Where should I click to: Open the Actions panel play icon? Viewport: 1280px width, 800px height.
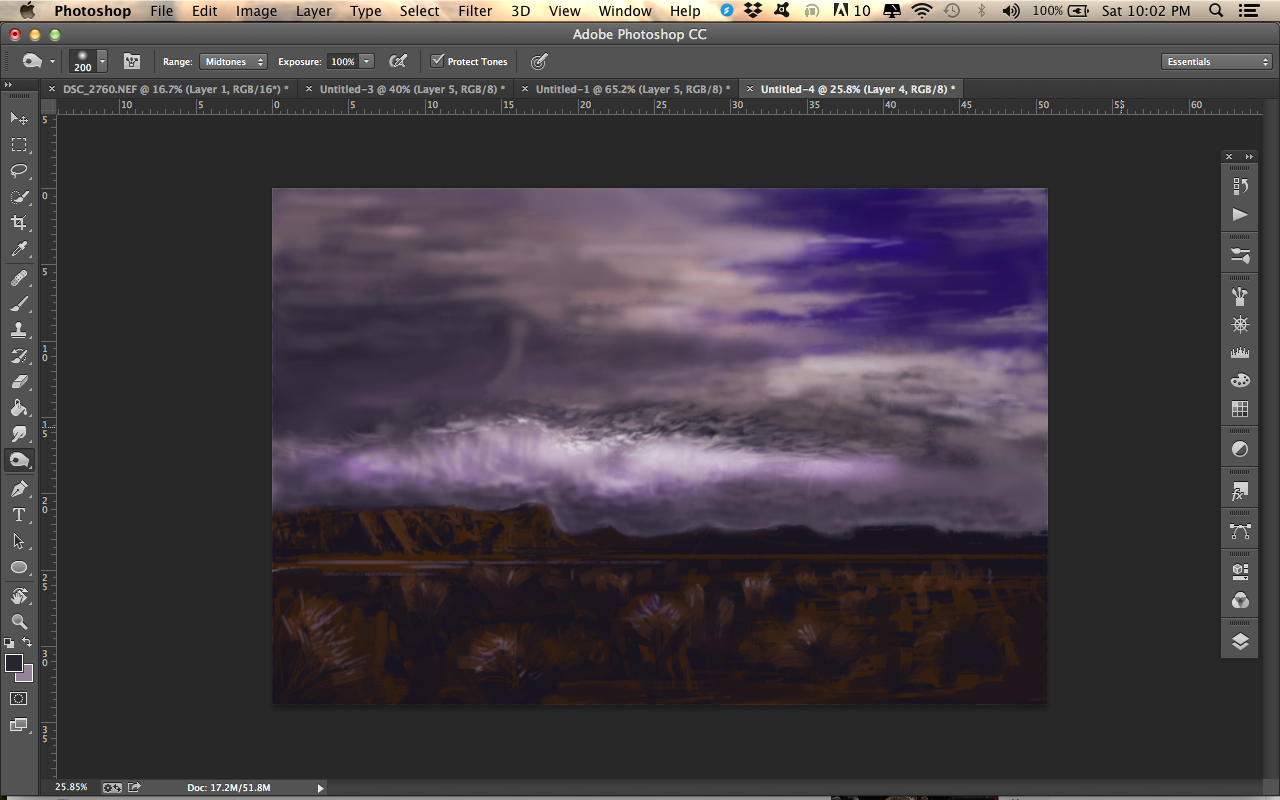pos(1240,214)
